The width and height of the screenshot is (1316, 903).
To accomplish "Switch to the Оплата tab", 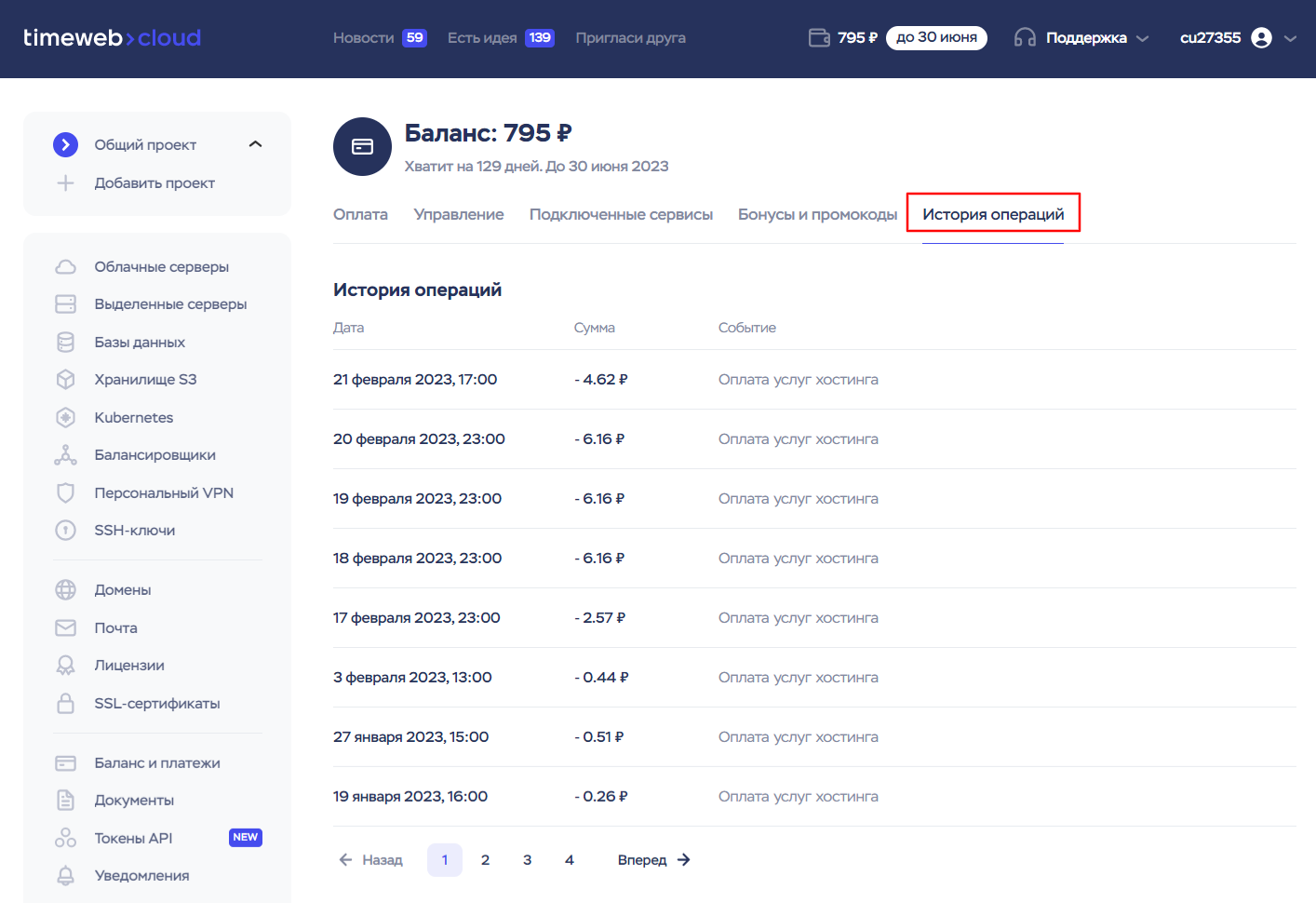I will pyautogui.click(x=360, y=215).
